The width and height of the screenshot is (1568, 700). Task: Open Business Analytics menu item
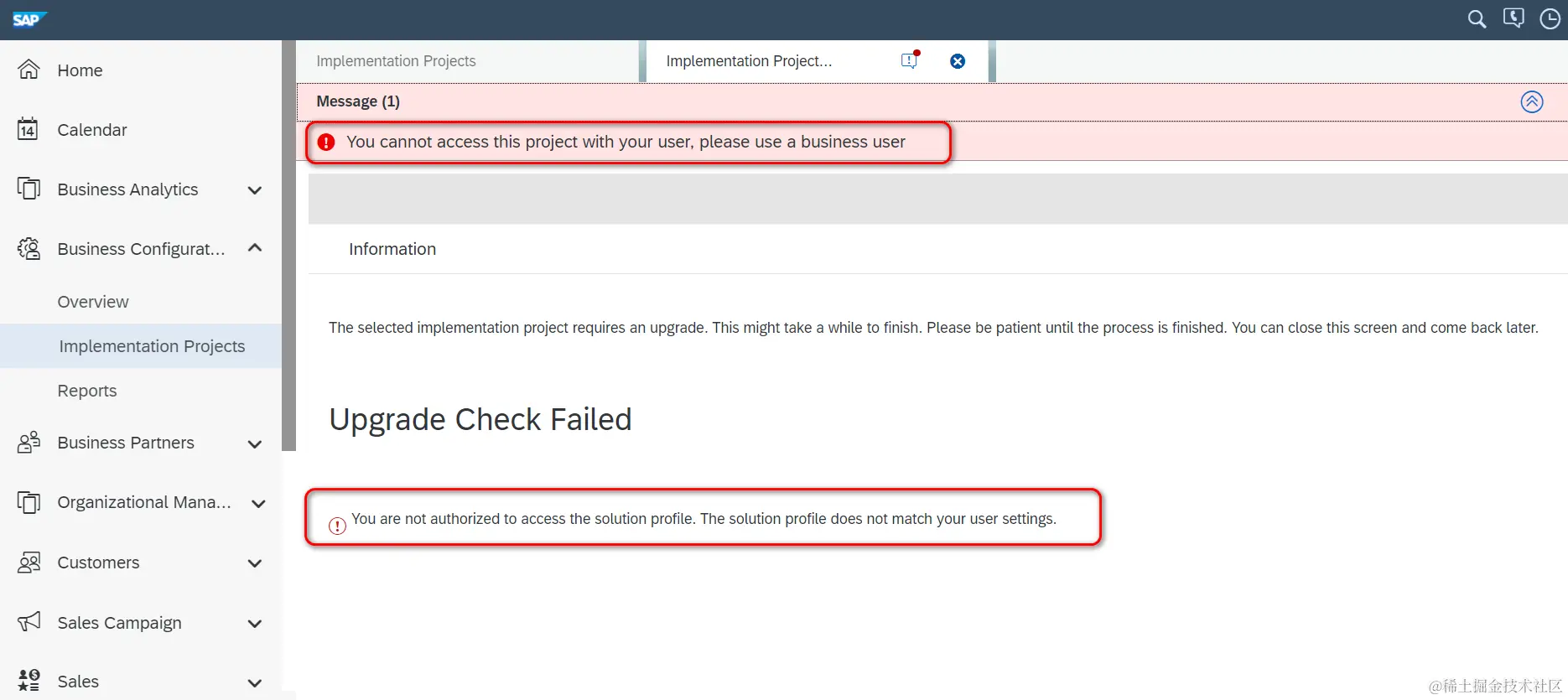127,189
